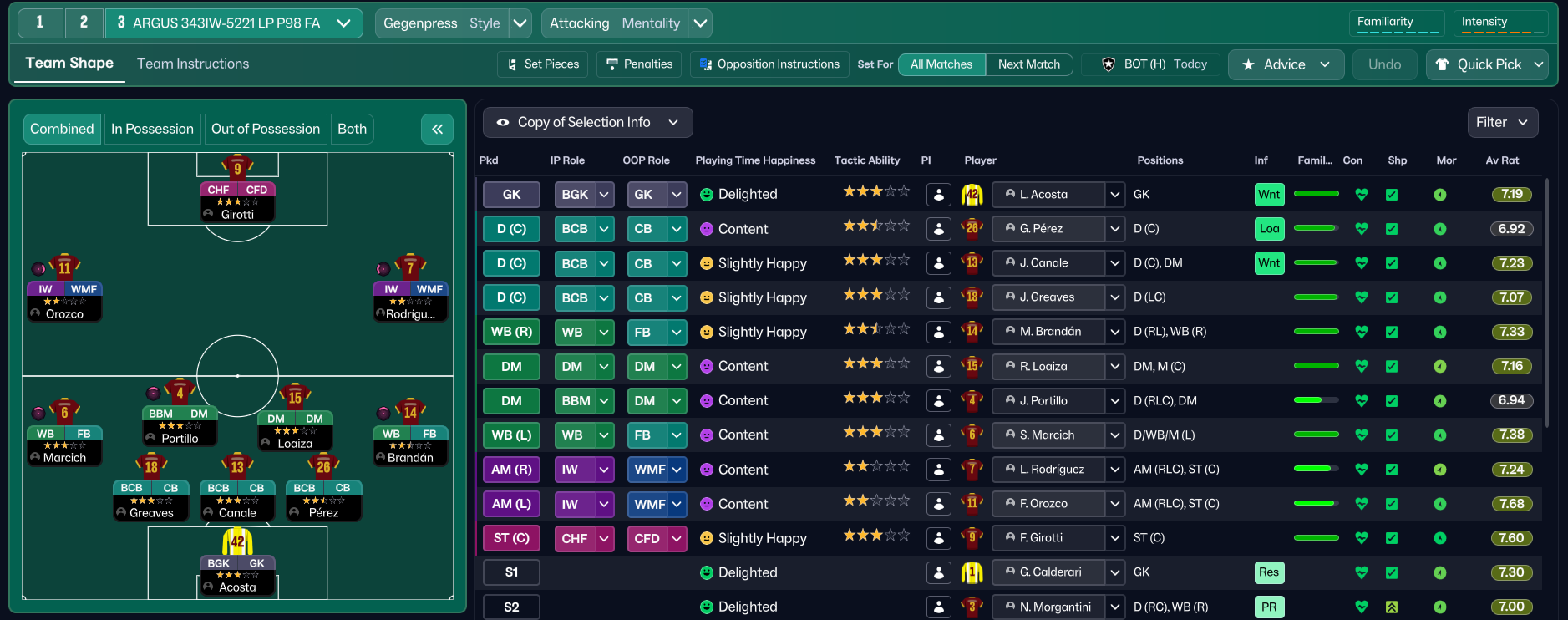This screenshot has height=620, width=1568.
Task: Toggle the shape checkbox for L. Acosta
Action: (x=1392, y=195)
